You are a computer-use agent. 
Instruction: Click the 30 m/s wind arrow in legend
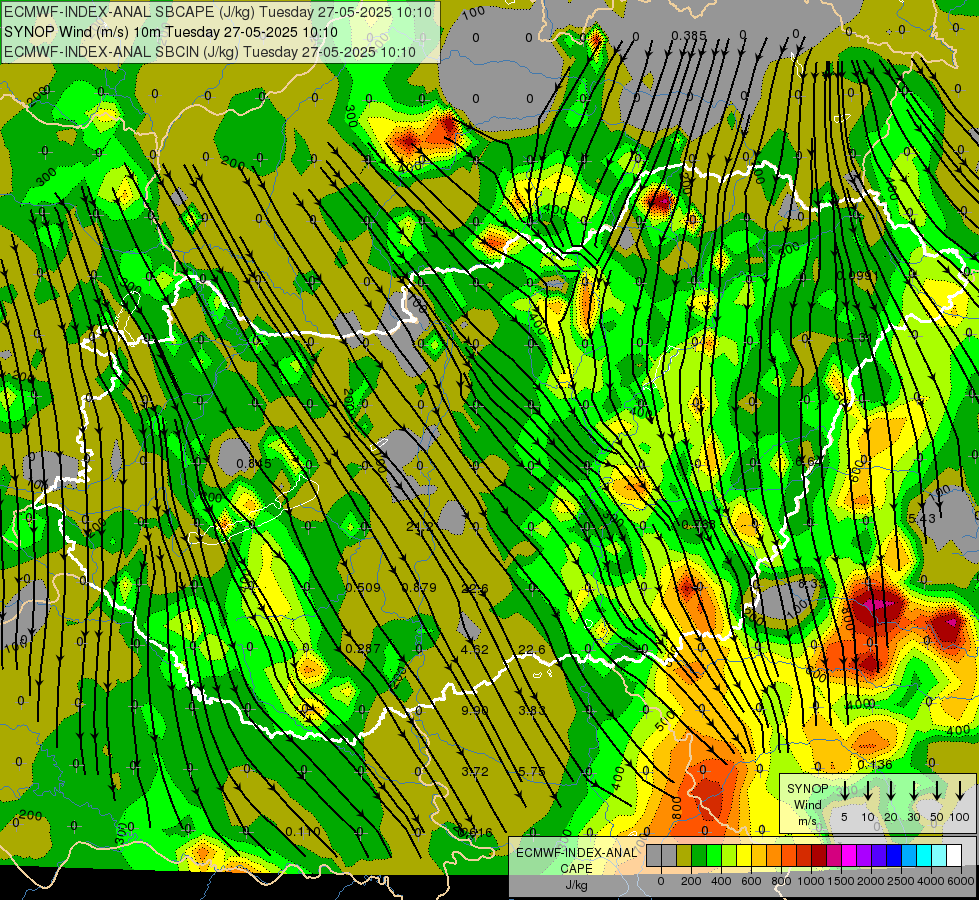coord(914,791)
